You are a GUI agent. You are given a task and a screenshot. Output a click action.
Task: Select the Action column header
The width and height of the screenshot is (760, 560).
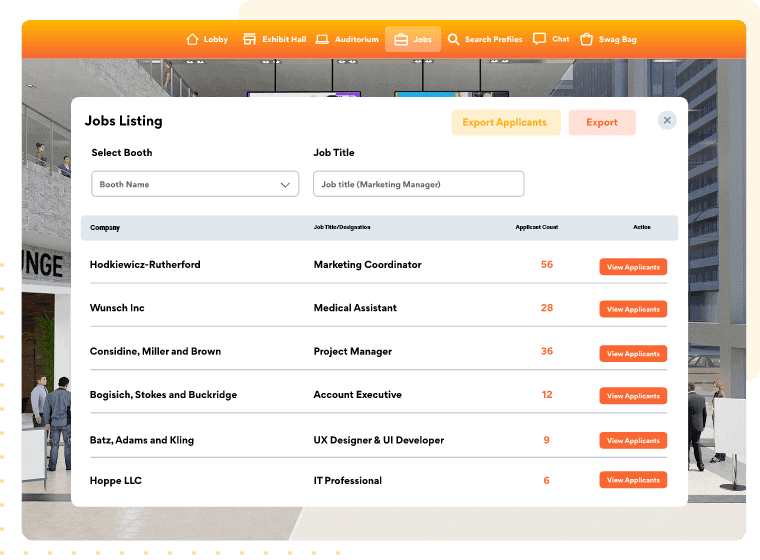tap(642, 227)
